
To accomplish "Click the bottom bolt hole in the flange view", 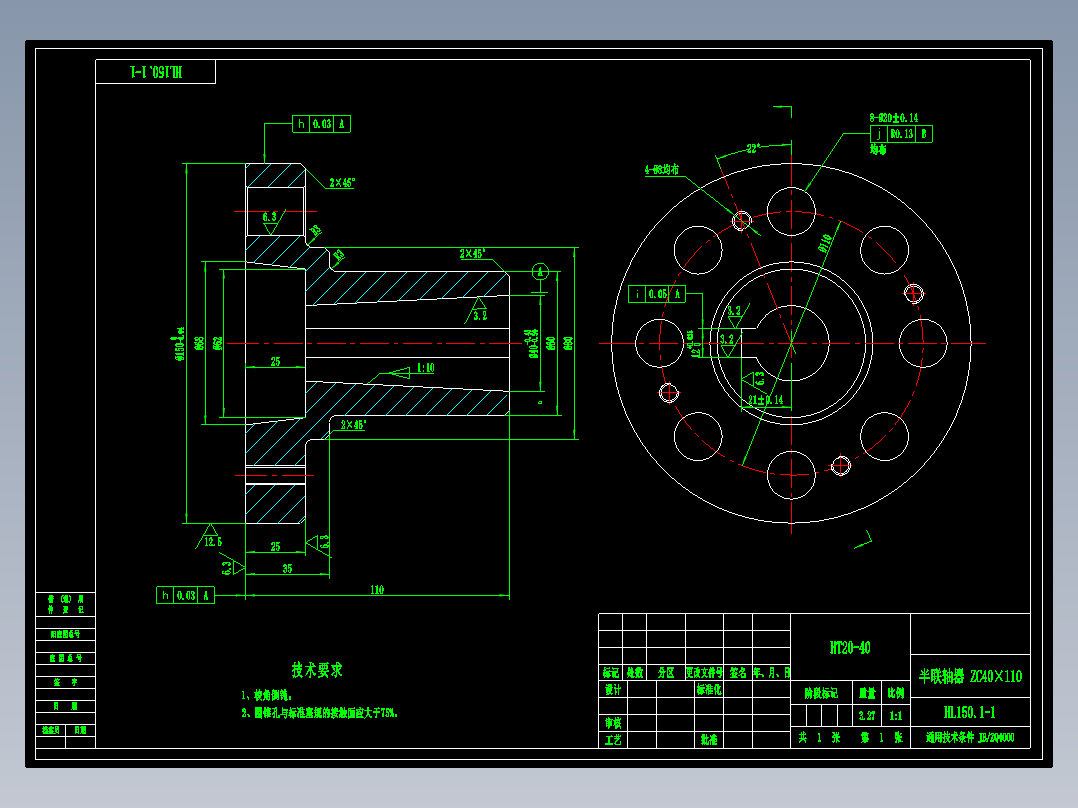I will [x=791, y=474].
